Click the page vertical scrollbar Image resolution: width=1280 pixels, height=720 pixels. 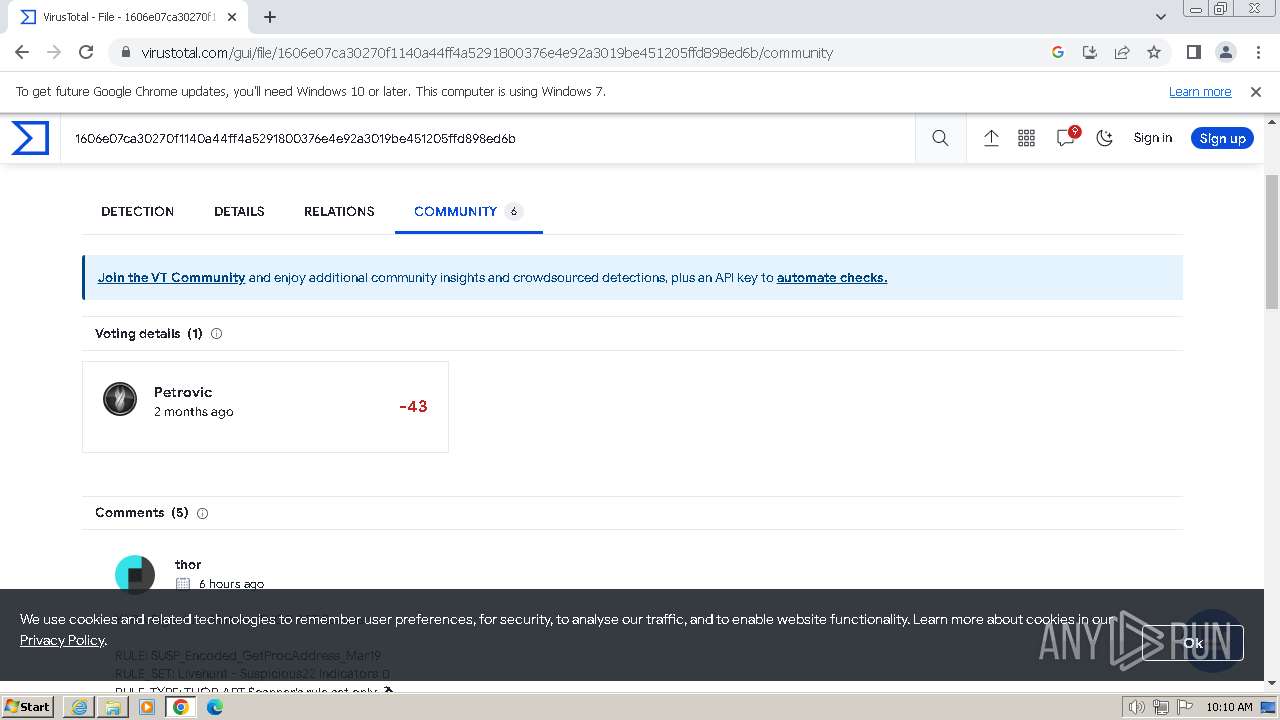1272,240
